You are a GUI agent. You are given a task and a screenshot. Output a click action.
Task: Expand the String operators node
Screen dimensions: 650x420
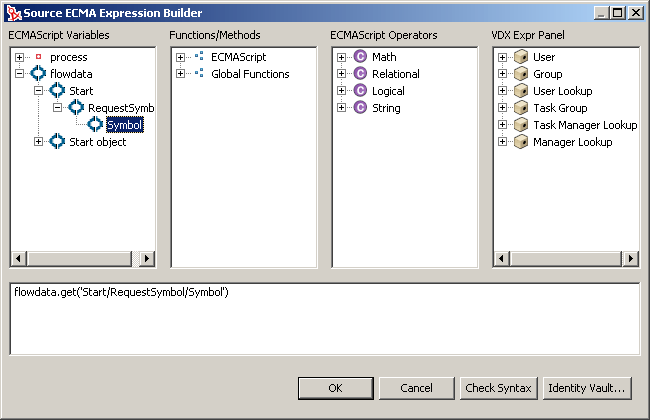[342, 108]
